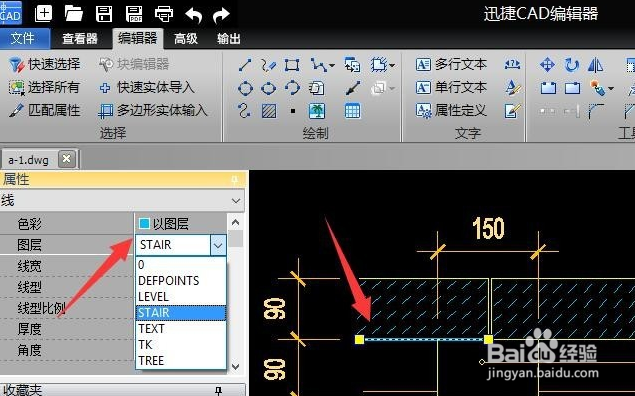Screen dimensions: 635x396
Task: Click the dimension measure icon
Action: click(512, 65)
